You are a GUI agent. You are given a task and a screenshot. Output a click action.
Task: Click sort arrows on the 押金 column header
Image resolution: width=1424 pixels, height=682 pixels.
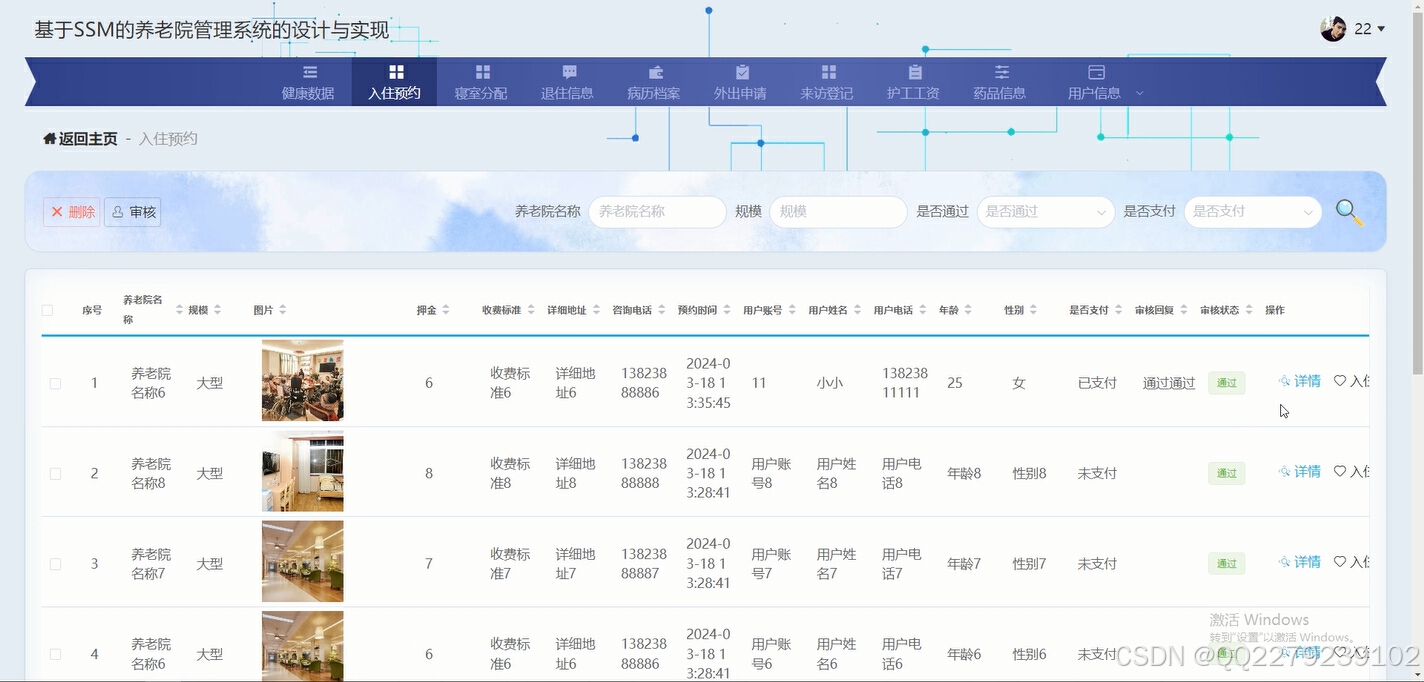click(x=447, y=309)
